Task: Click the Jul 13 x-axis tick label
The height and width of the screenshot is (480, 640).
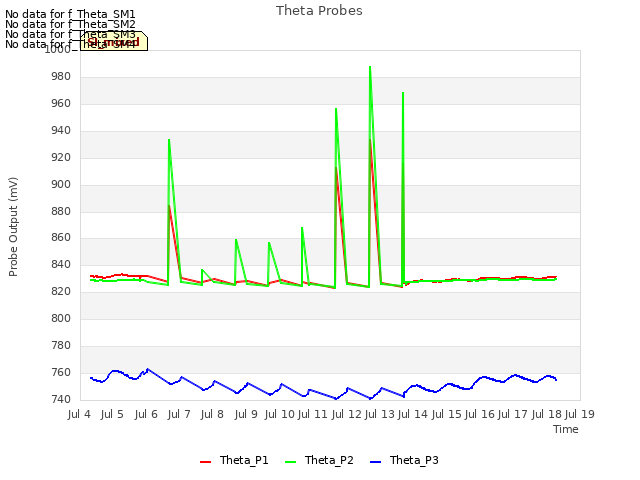Action: 379,414
